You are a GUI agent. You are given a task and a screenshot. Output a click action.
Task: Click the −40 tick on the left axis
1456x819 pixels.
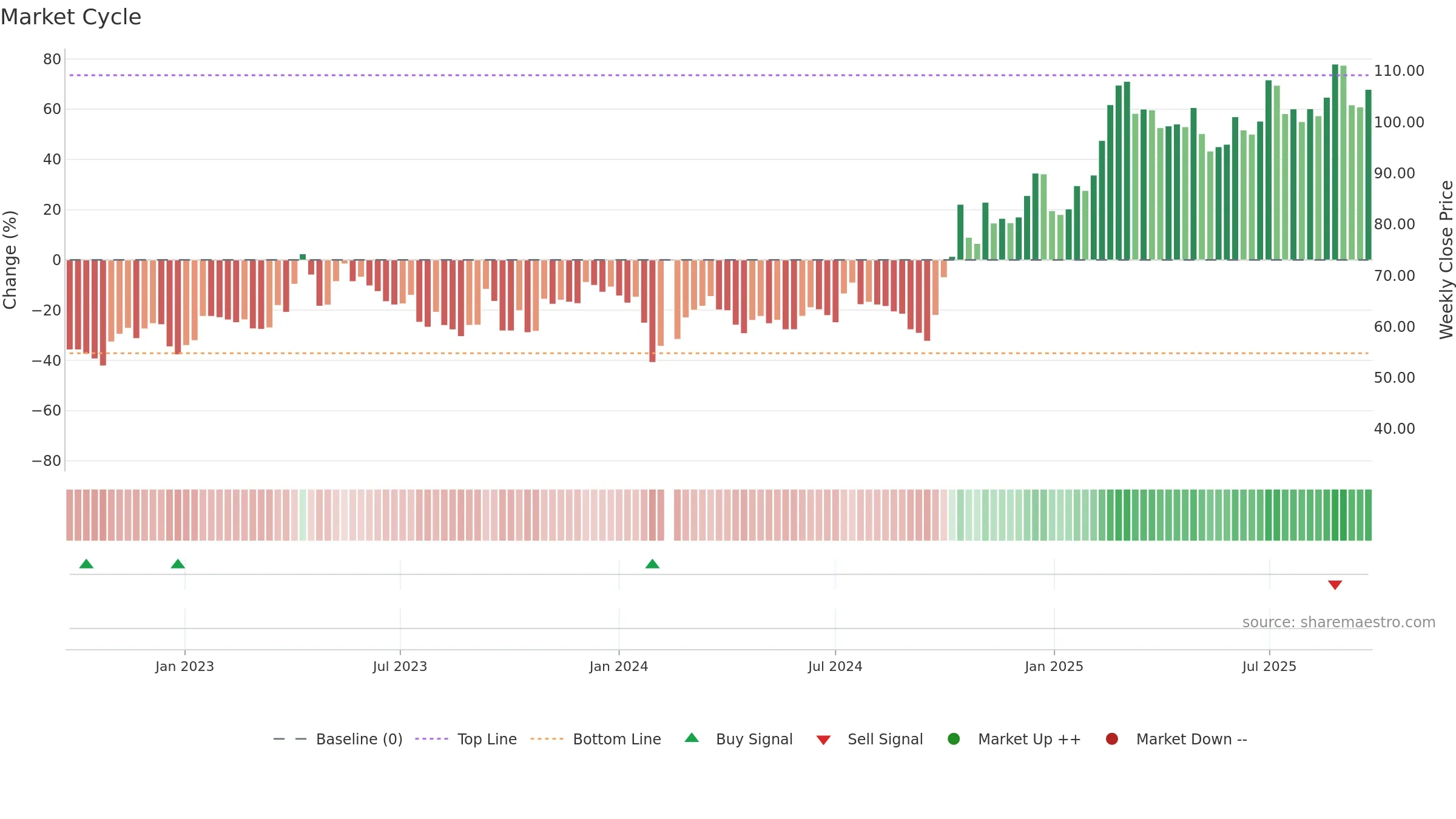point(47,361)
